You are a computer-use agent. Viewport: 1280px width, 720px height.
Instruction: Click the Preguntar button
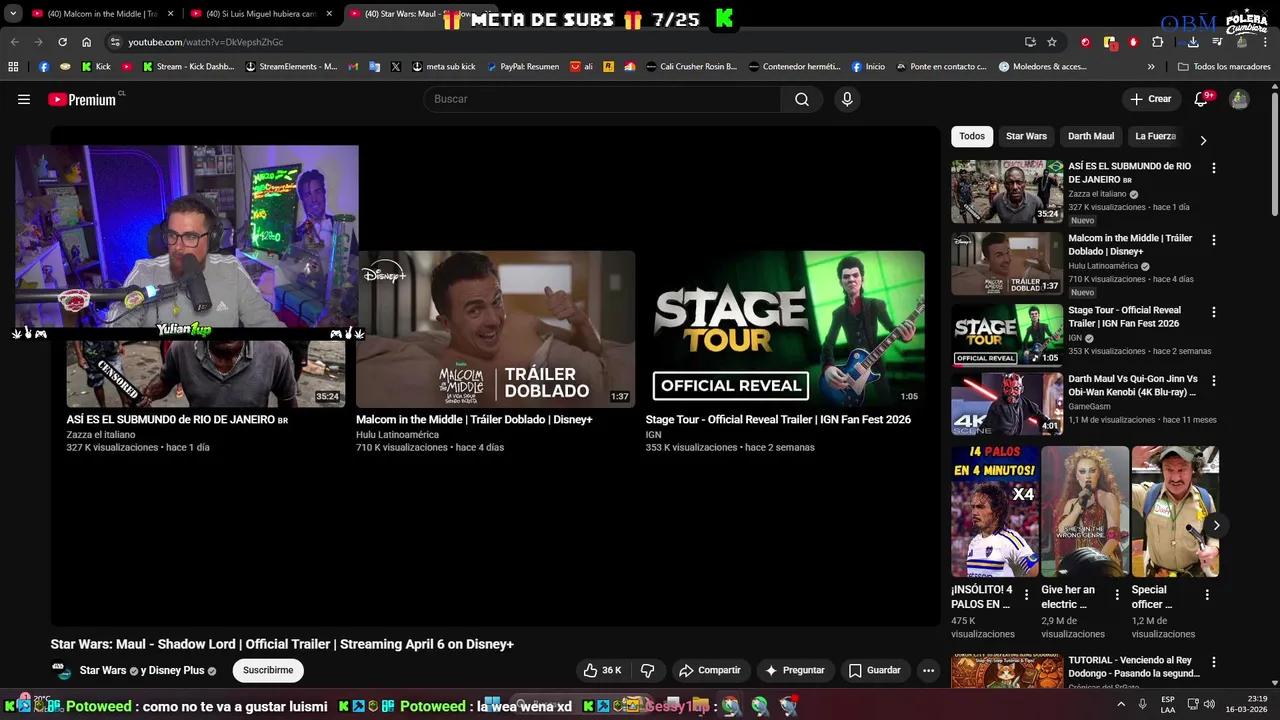(x=795, y=670)
